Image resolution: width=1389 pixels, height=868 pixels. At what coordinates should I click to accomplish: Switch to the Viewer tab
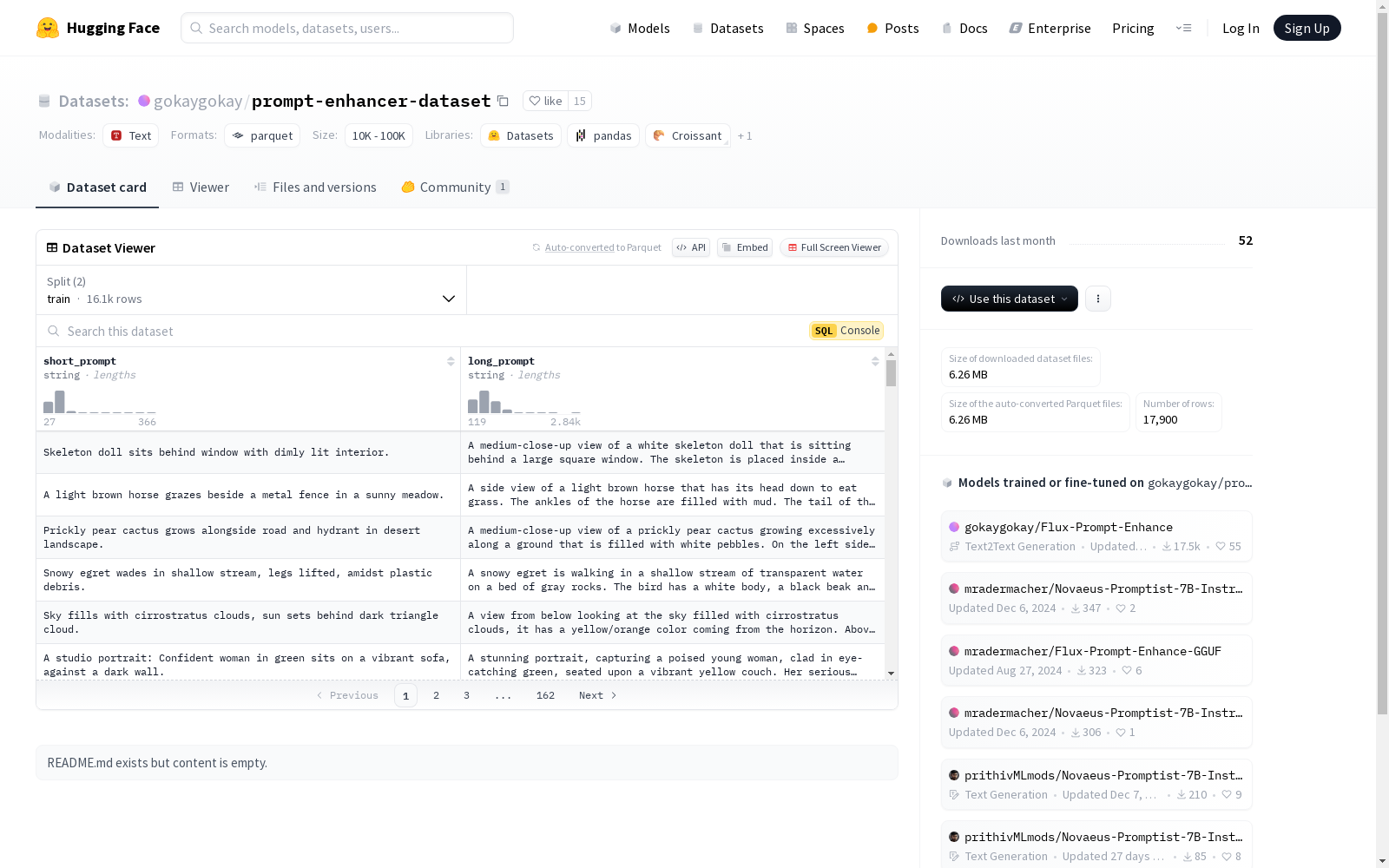point(201,187)
